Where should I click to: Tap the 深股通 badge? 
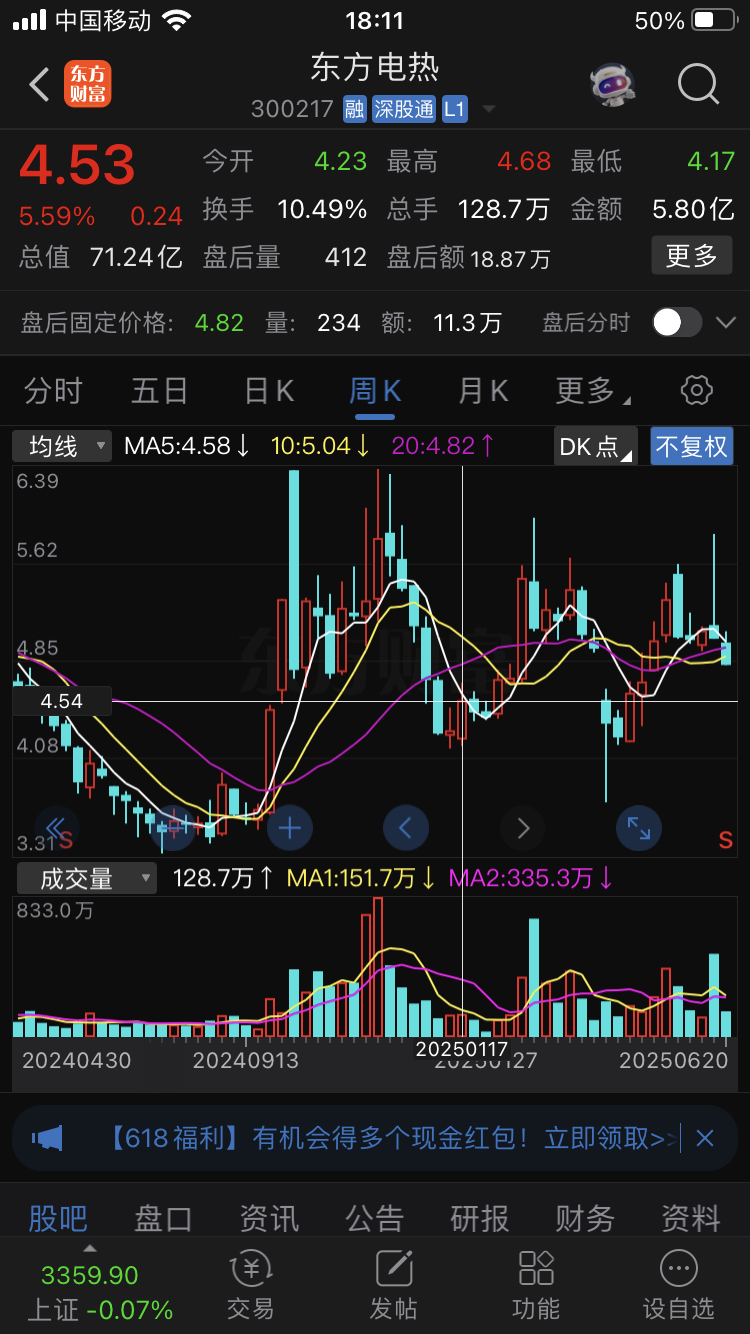404,108
